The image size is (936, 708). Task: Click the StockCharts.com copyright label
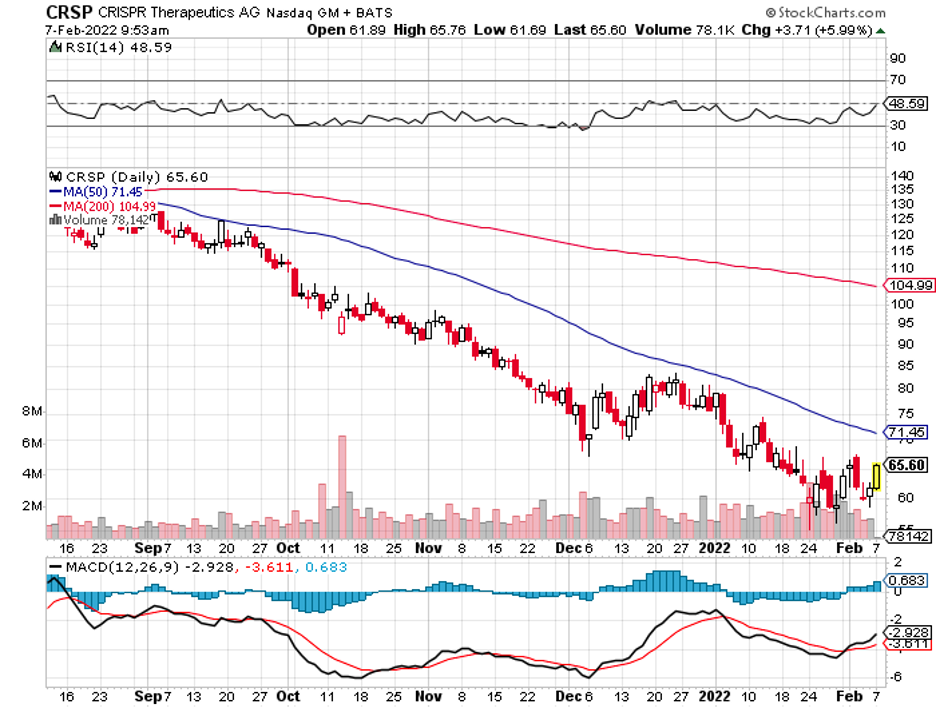[826, 12]
